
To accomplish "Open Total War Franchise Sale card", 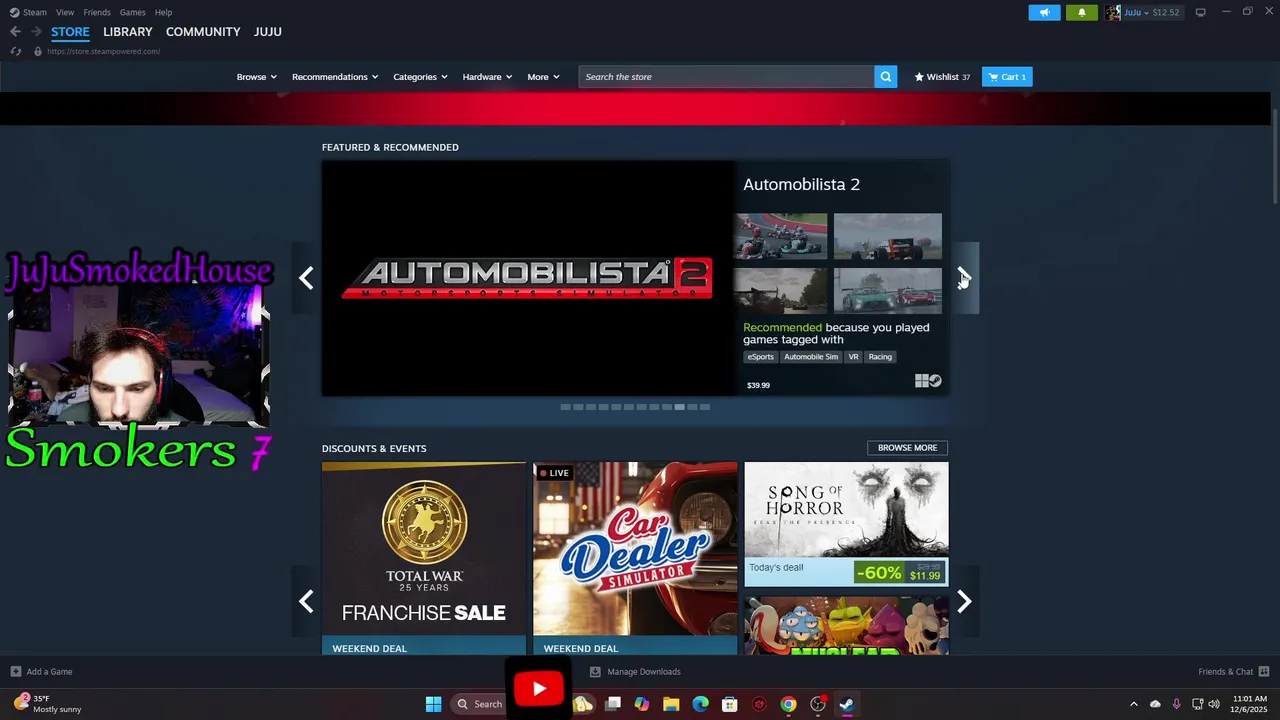I will (x=424, y=558).
